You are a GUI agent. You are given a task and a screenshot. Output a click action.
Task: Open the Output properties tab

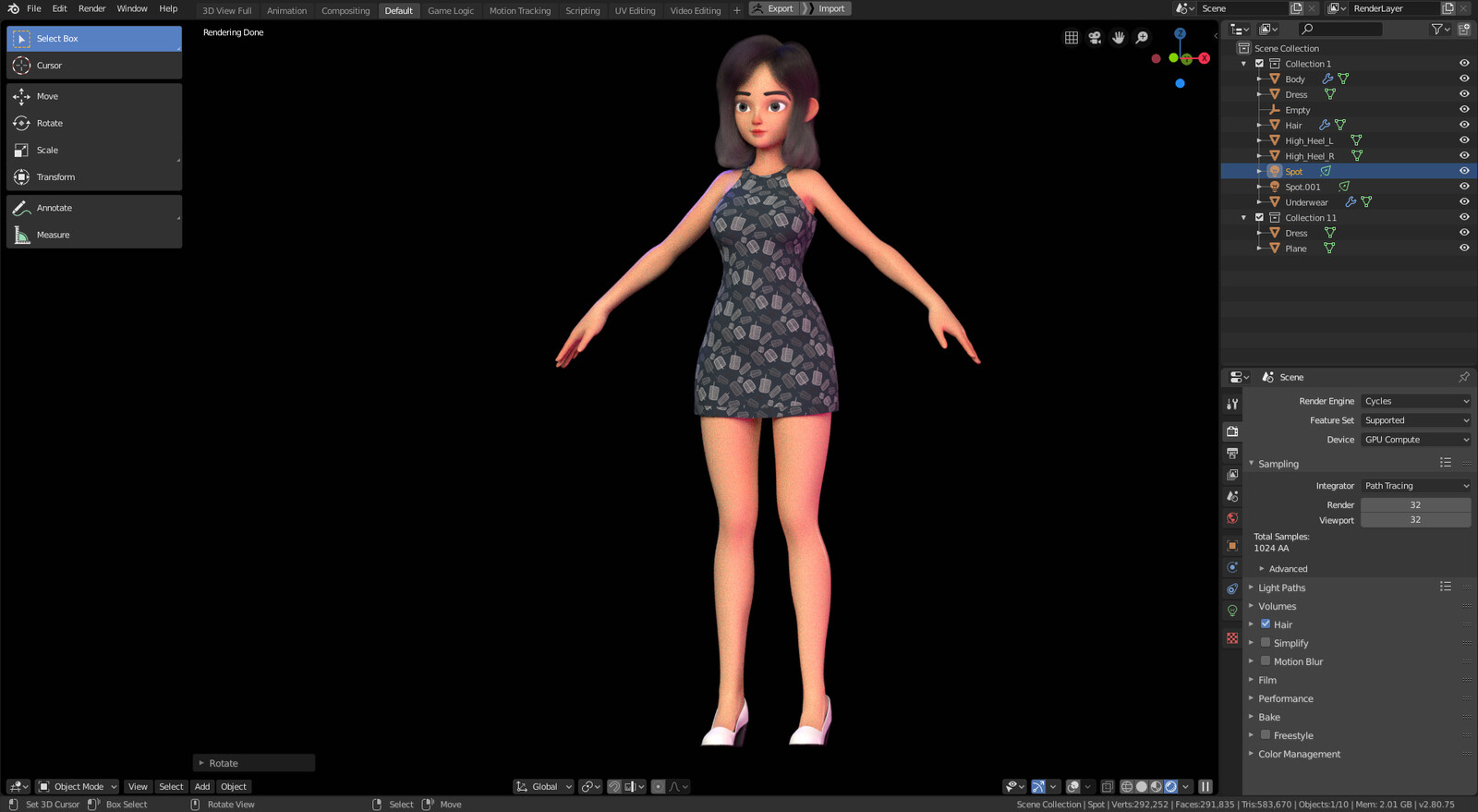pyautogui.click(x=1232, y=453)
